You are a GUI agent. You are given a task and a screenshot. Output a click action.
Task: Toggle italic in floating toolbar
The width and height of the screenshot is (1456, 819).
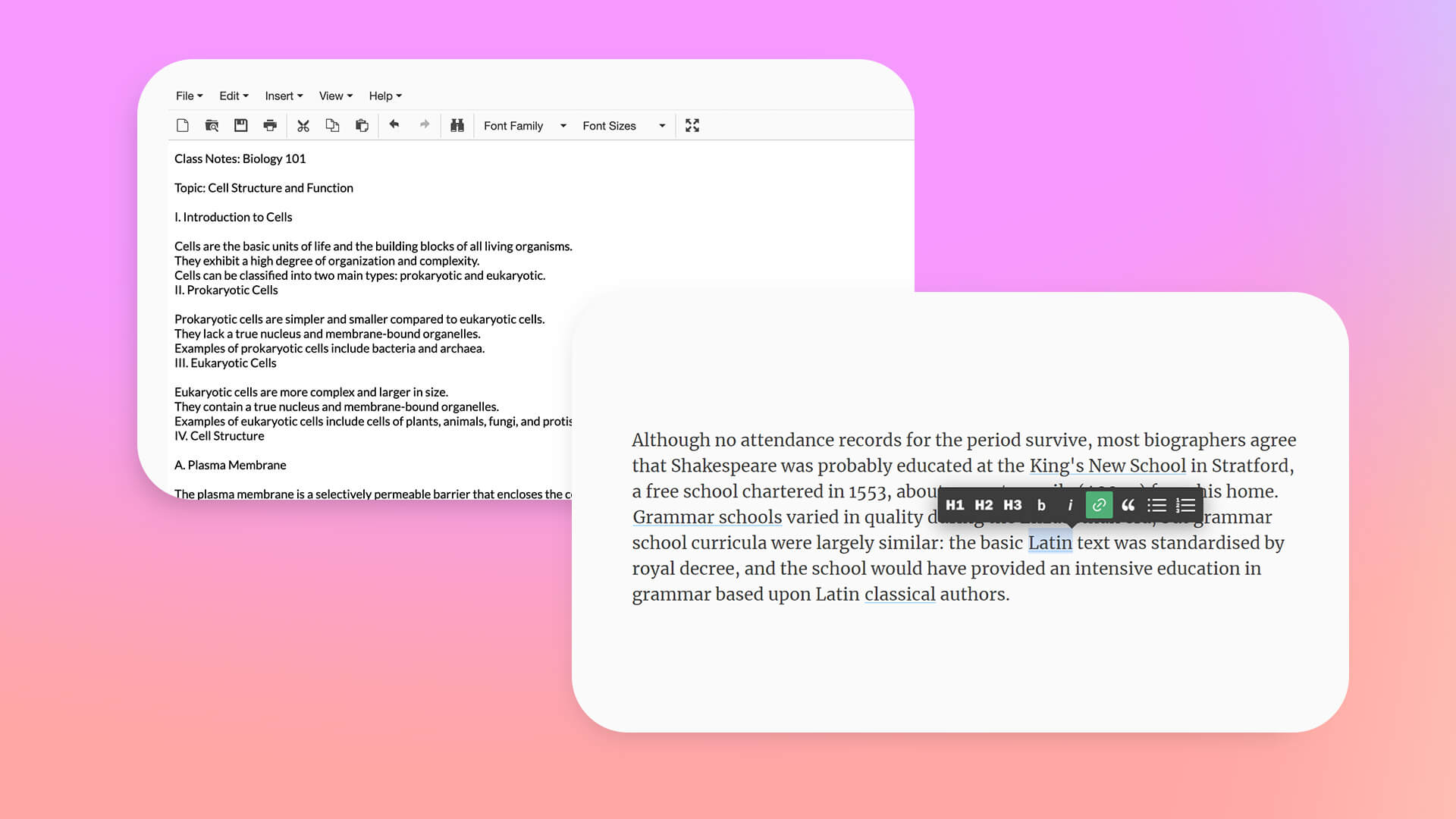coord(1070,505)
